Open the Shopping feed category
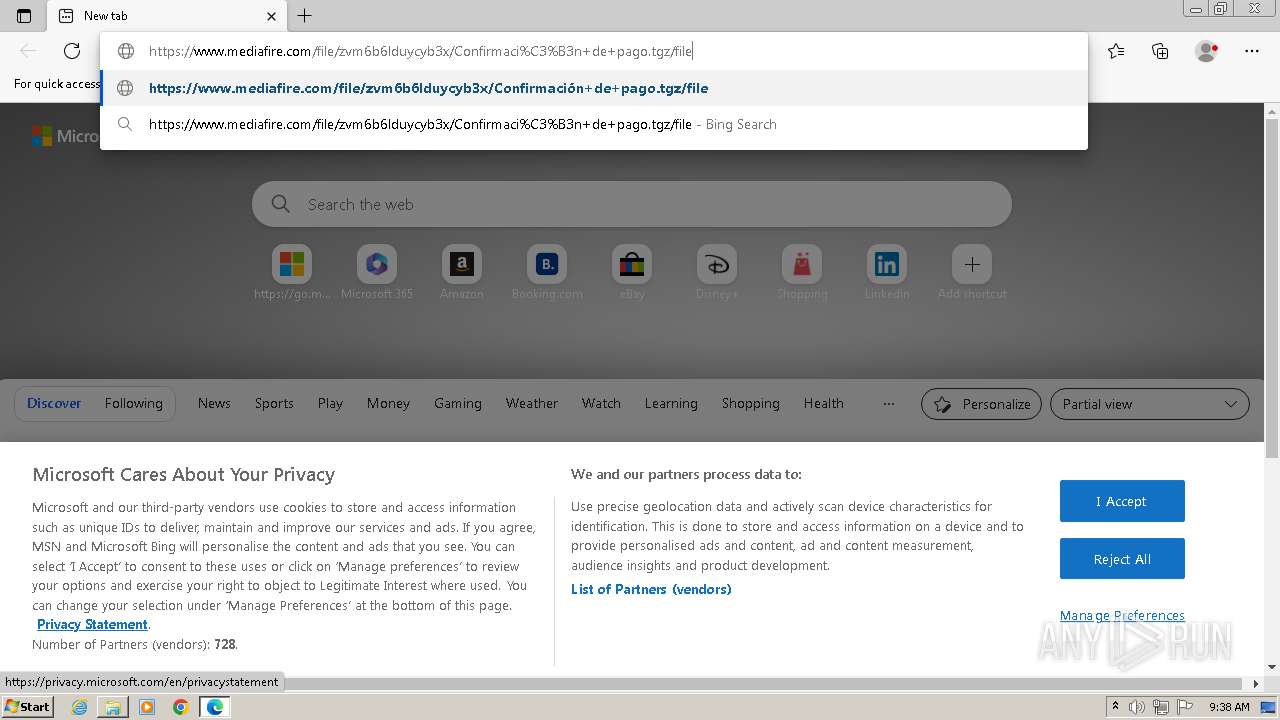1280x720 pixels. pyautogui.click(x=751, y=403)
